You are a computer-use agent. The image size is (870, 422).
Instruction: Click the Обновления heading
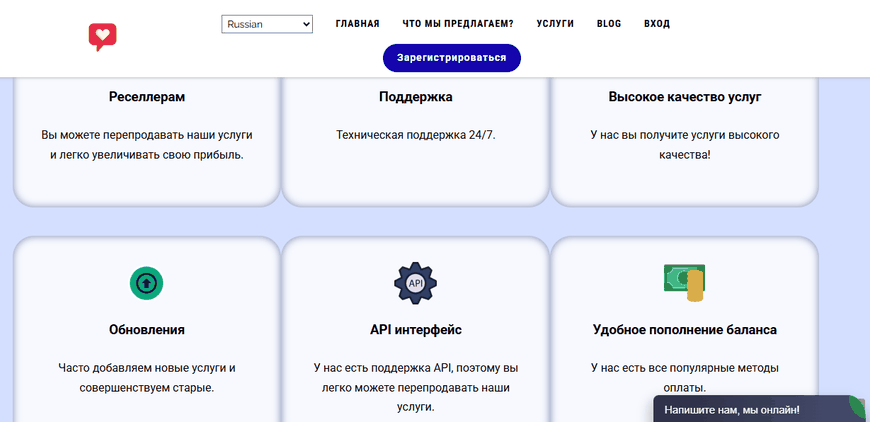(147, 330)
